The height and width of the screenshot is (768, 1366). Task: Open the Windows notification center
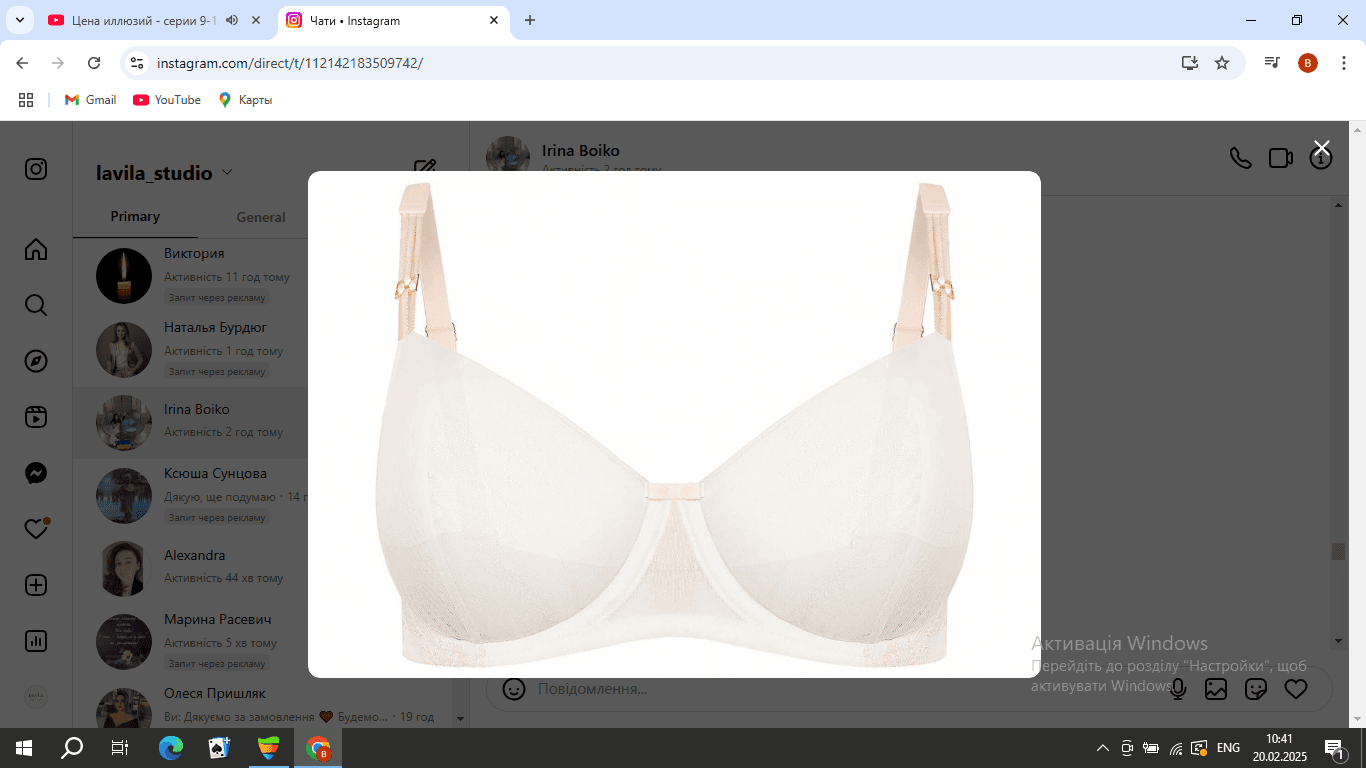tap(1334, 747)
